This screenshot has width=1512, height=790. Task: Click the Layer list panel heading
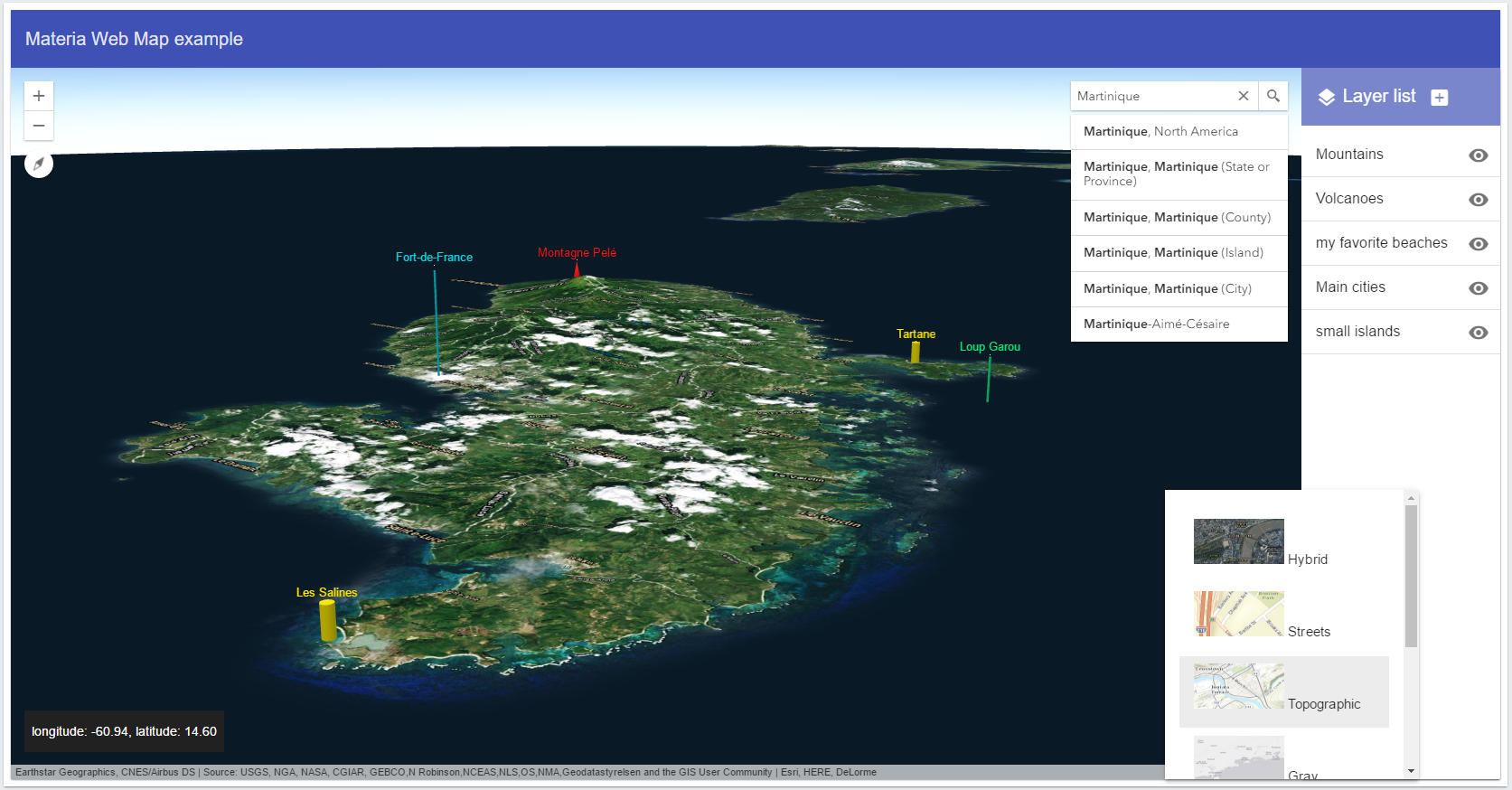[x=1379, y=97]
